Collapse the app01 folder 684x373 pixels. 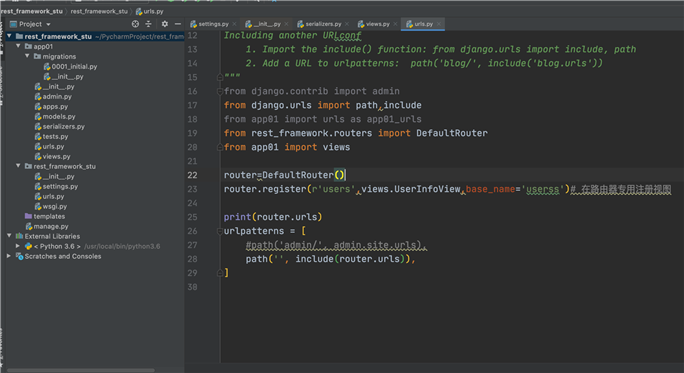point(18,46)
